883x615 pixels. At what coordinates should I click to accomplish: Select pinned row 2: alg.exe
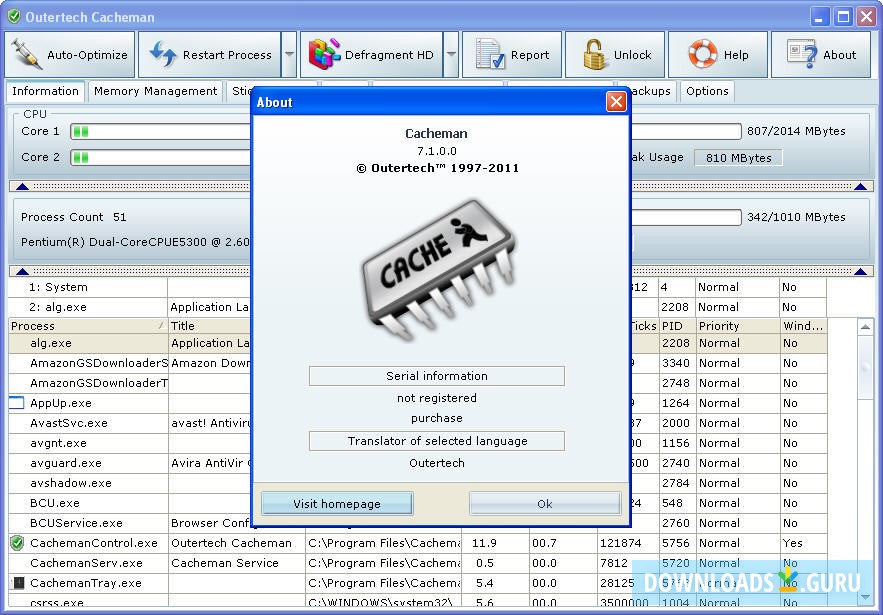[x=418, y=307]
